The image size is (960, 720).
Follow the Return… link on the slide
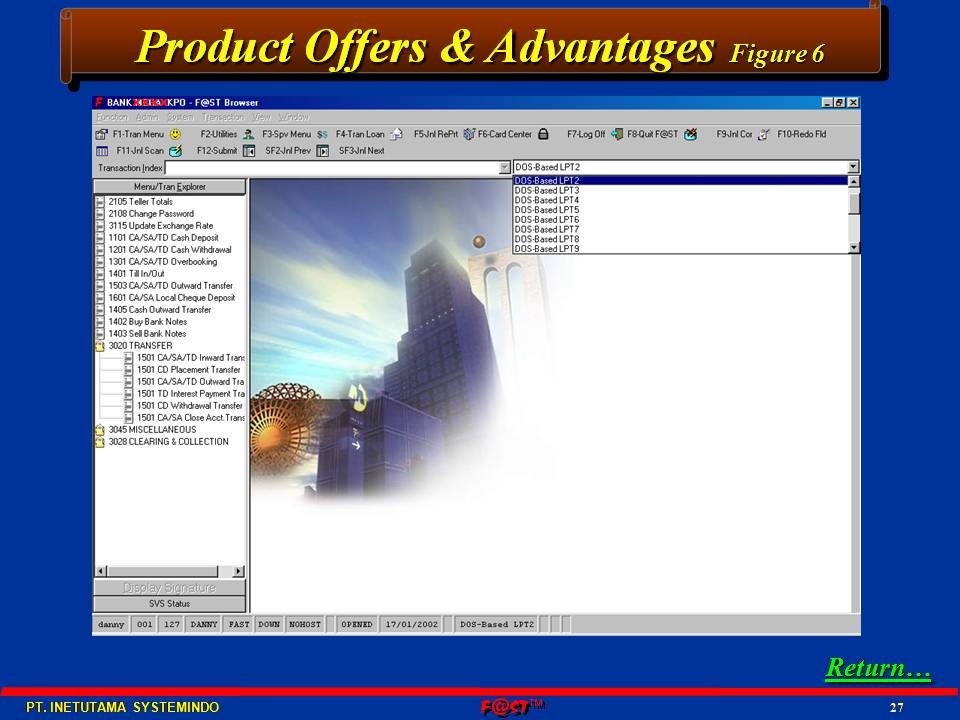tap(877, 668)
